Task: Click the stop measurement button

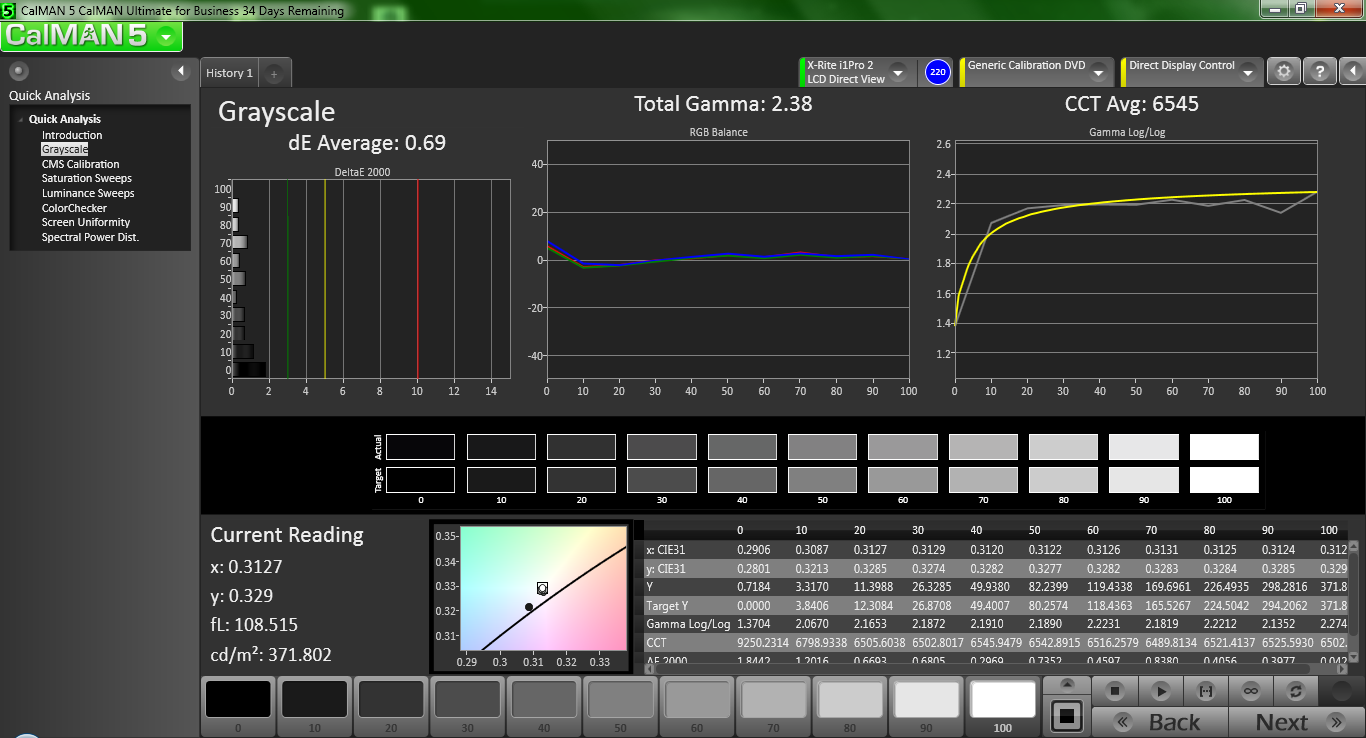Action: (1115, 691)
